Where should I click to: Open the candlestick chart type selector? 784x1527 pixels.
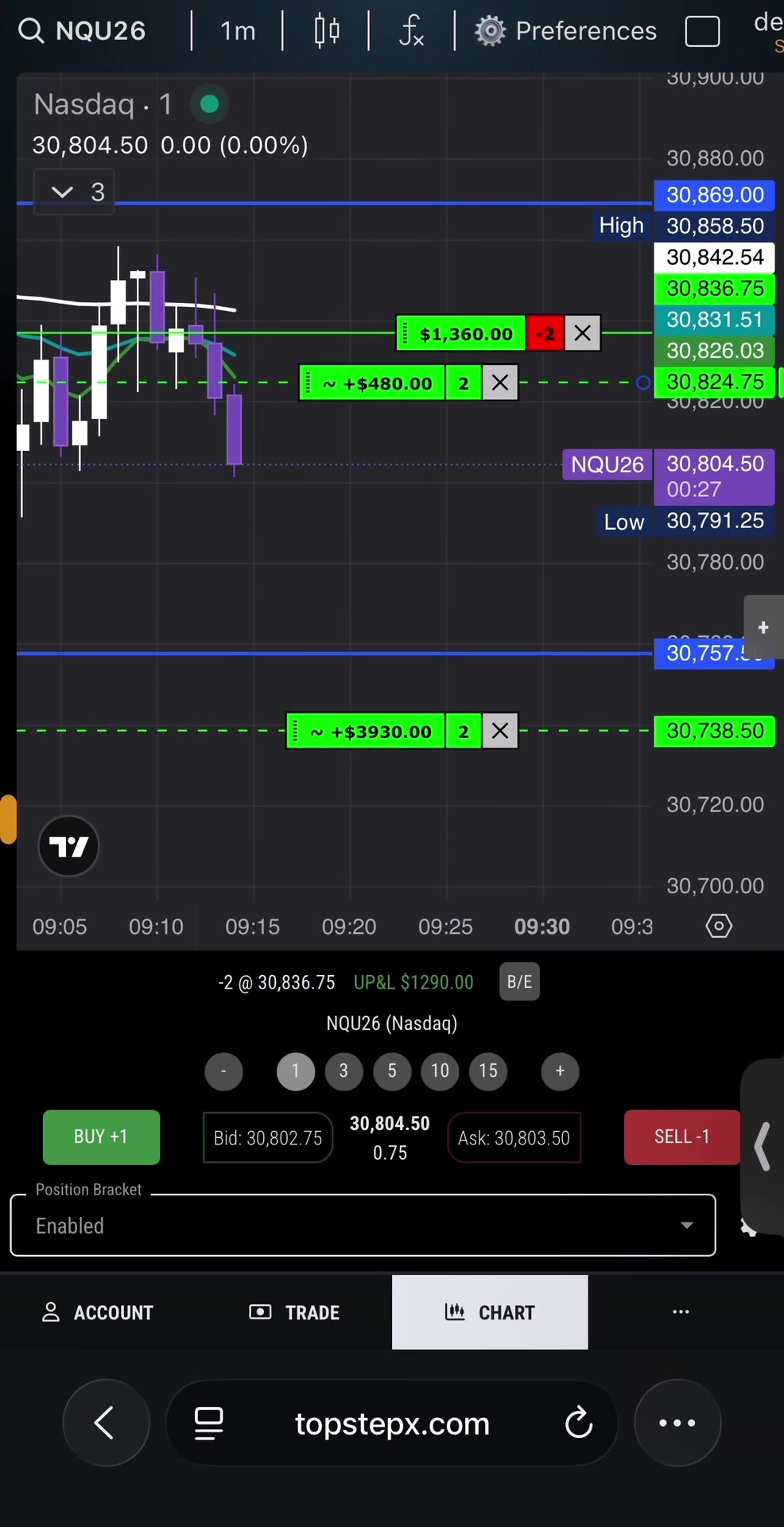click(327, 31)
